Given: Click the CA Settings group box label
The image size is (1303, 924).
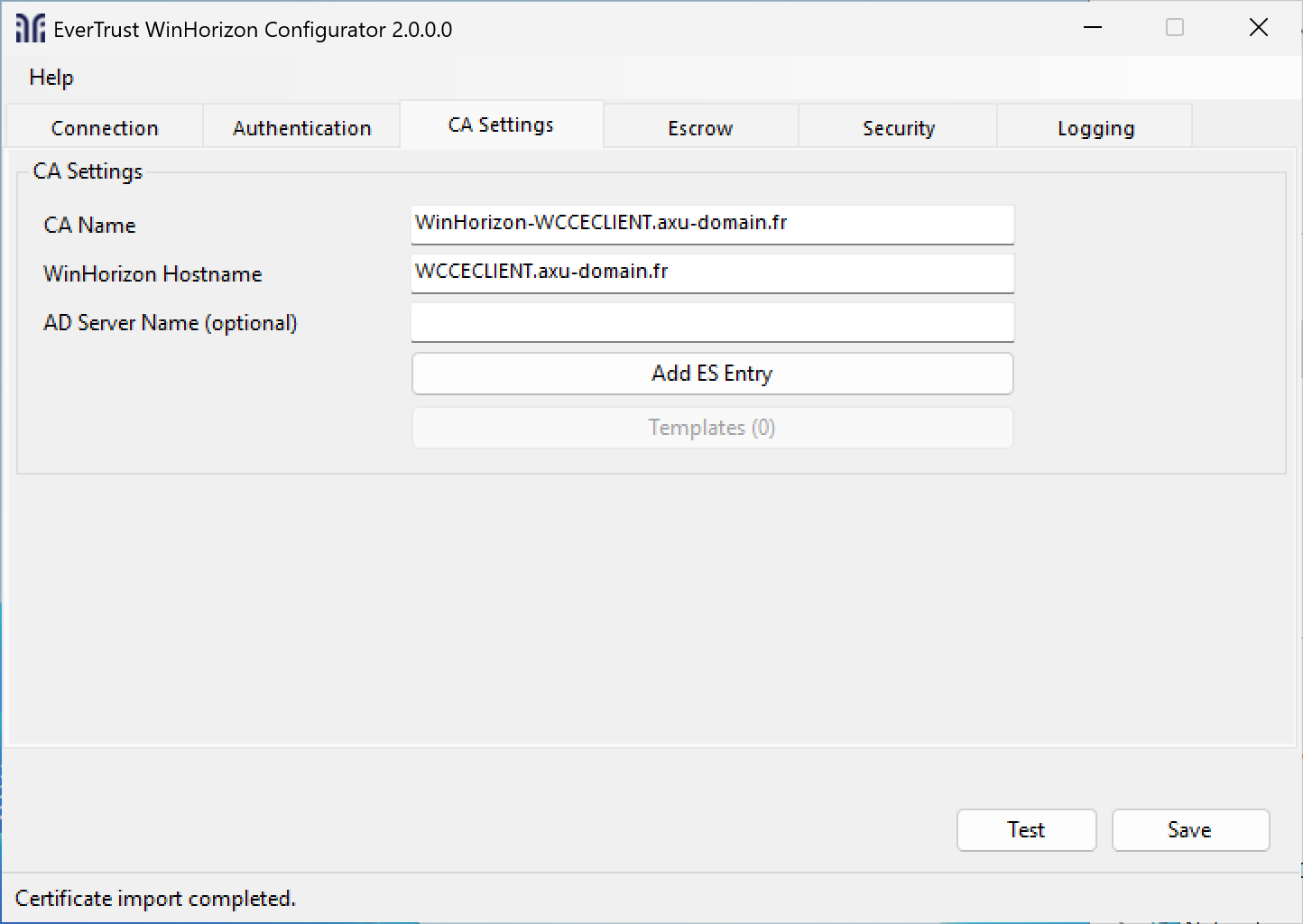Looking at the screenshot, I should click(87, 171).
